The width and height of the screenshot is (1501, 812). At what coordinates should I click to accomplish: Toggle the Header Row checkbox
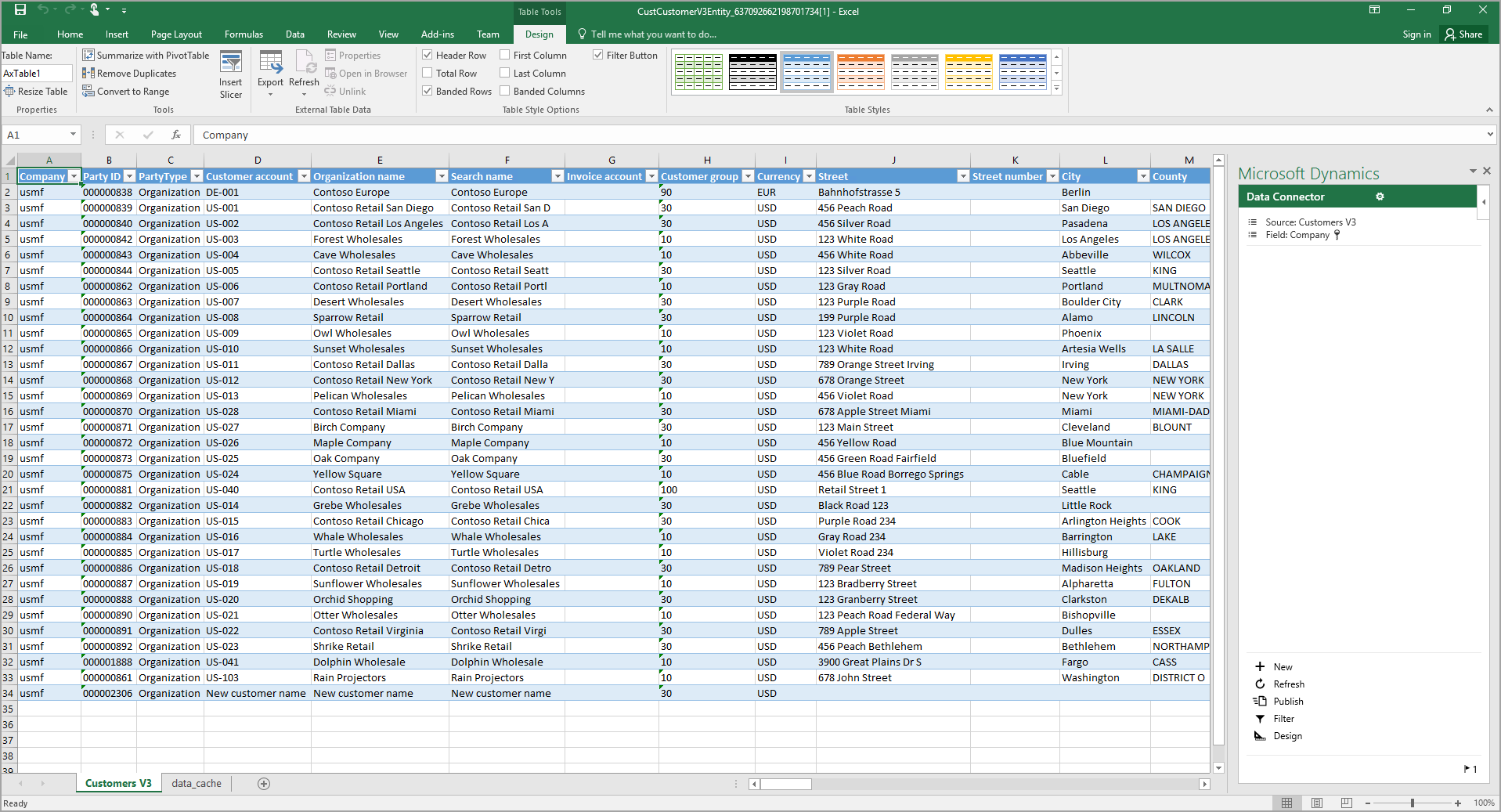coord(428,55)
